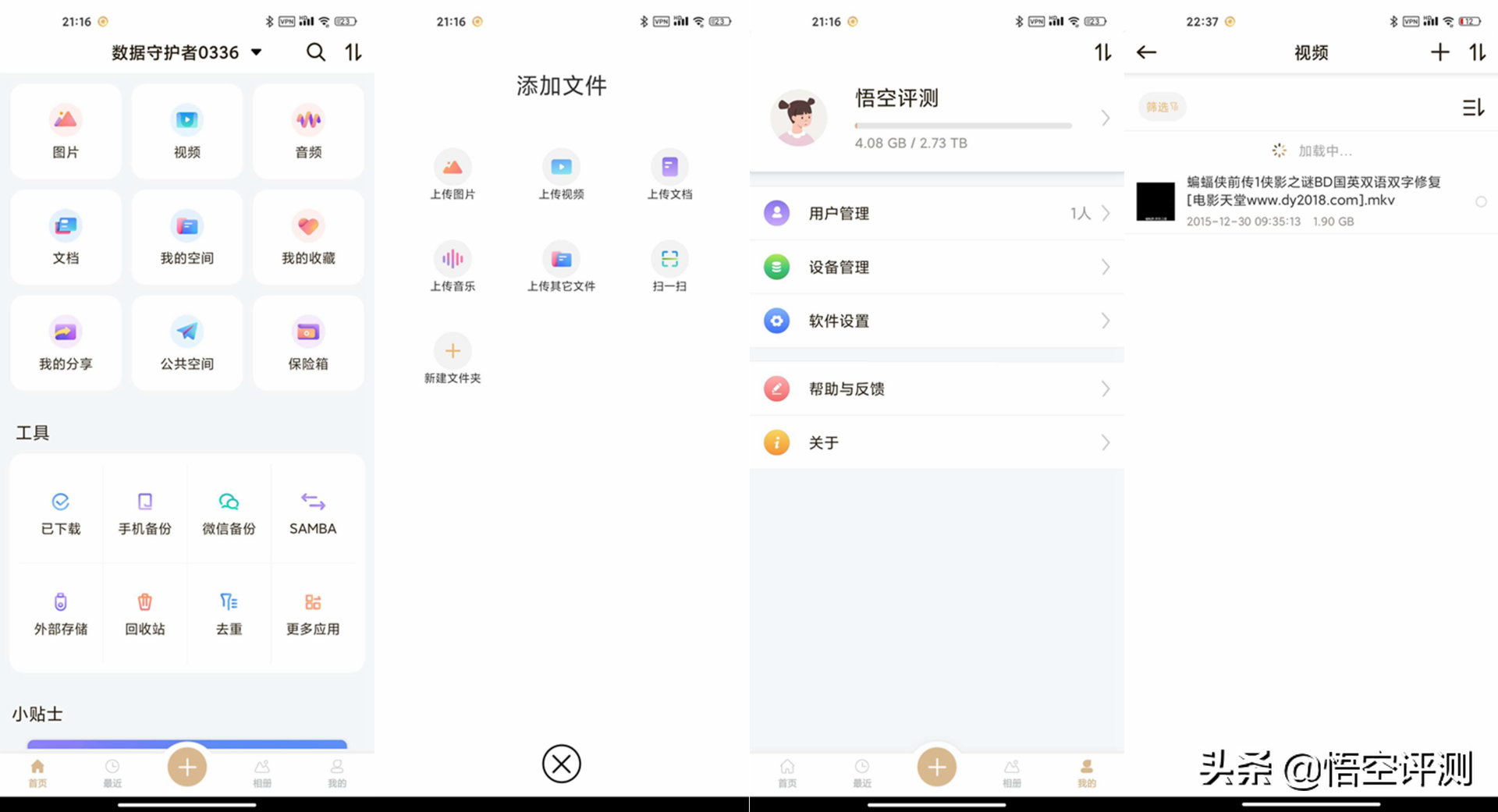
Task: Select the radio circle for the .mkv video
Action: point(1481,202)
